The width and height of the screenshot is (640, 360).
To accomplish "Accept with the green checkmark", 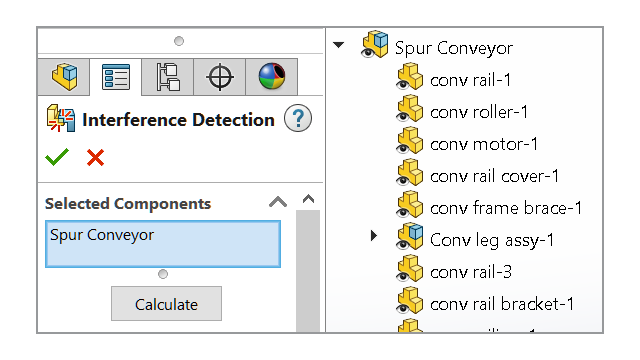I will (57, 157).
